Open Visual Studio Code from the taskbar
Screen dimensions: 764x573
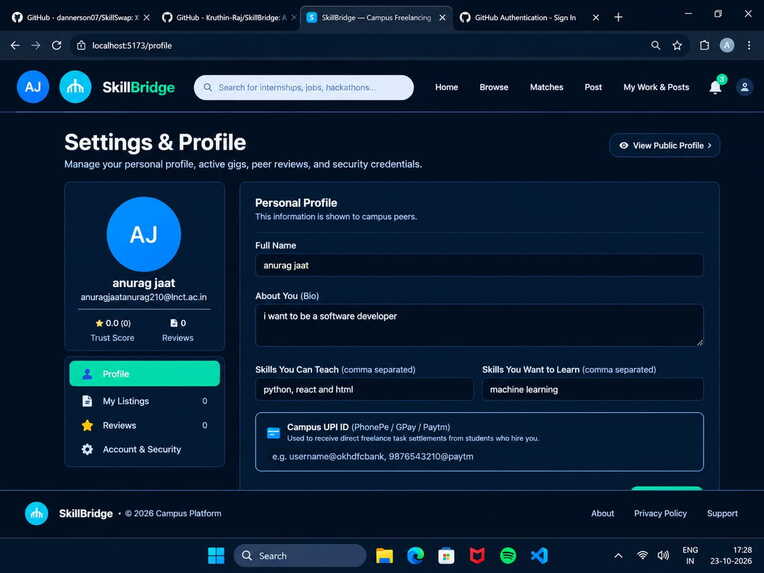539,555
